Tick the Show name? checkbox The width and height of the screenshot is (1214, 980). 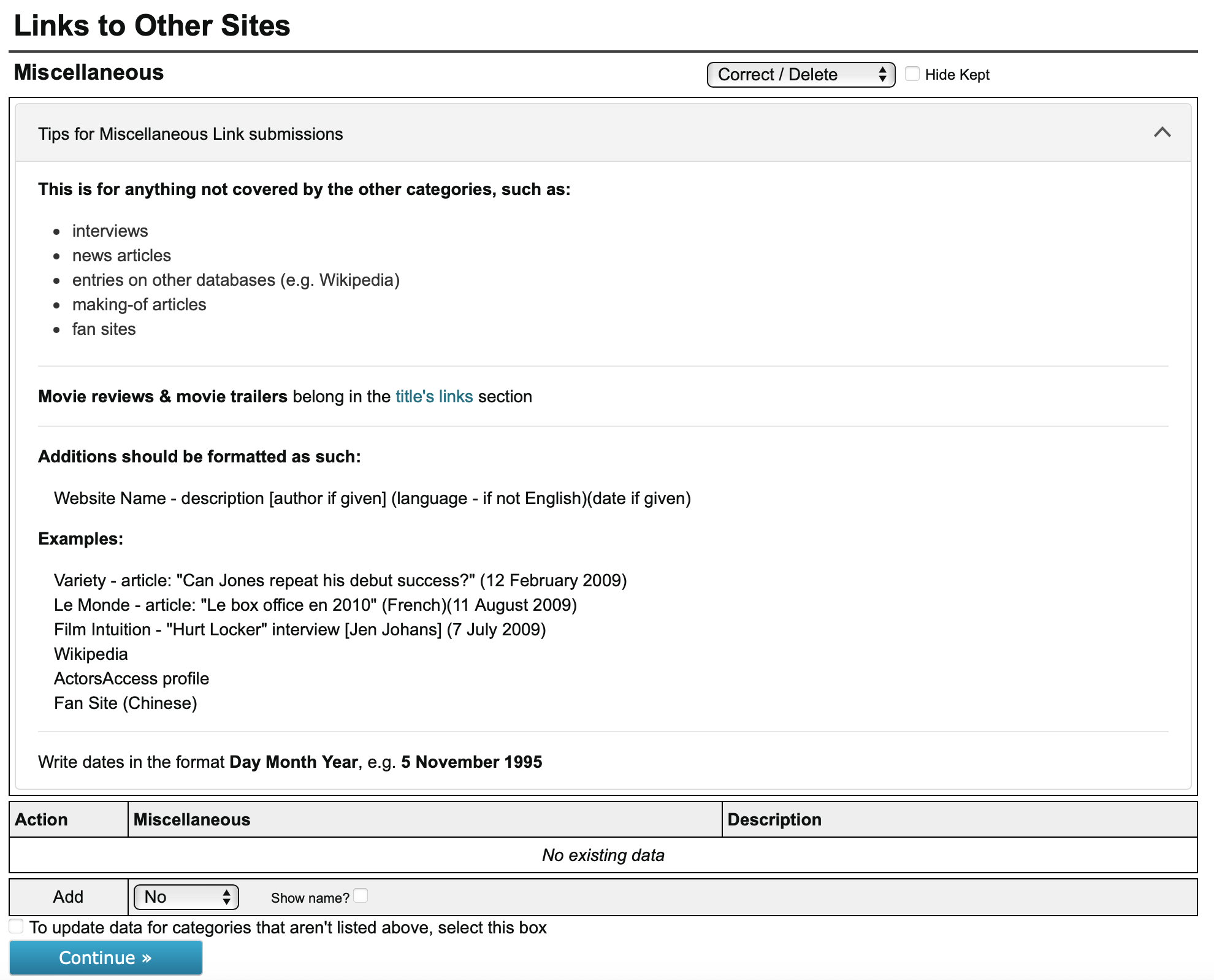[361, 896]
